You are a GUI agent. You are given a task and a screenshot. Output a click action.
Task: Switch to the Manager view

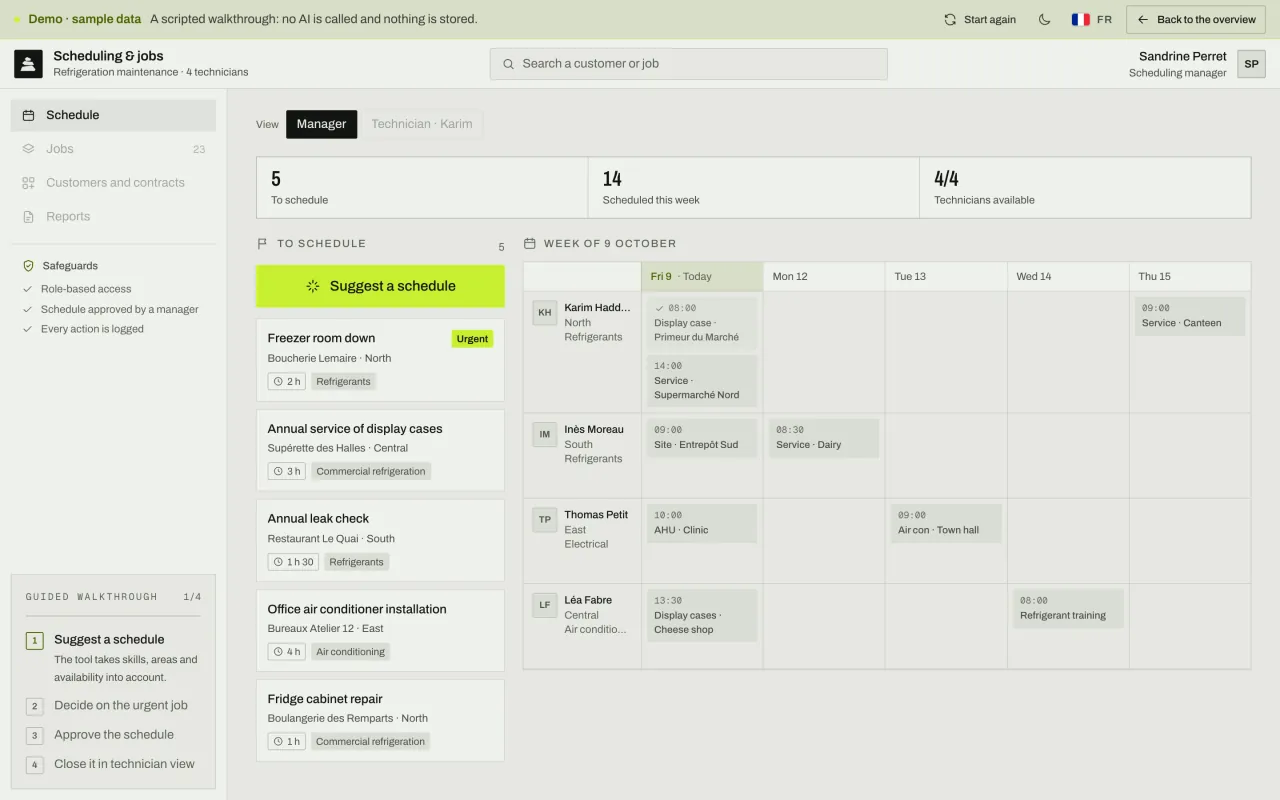point(321,124)
